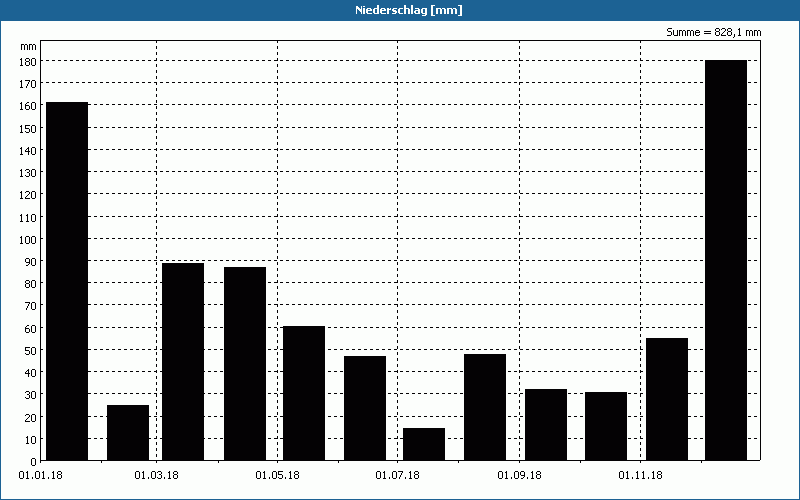The image size is (800, 500).
Task: Click the mm unit label on the y-axis
Action: pos(29,47)
